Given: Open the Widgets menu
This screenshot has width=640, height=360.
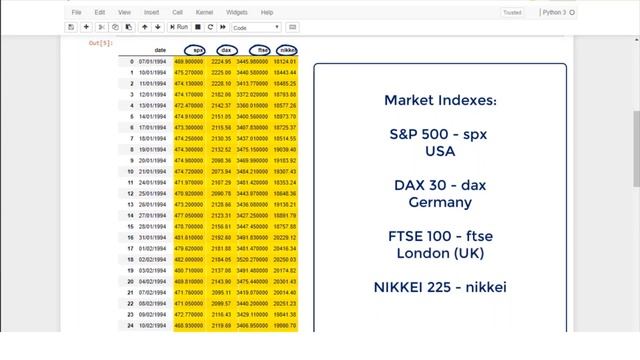Looking at the screenshot, I should tap(237, 12).
